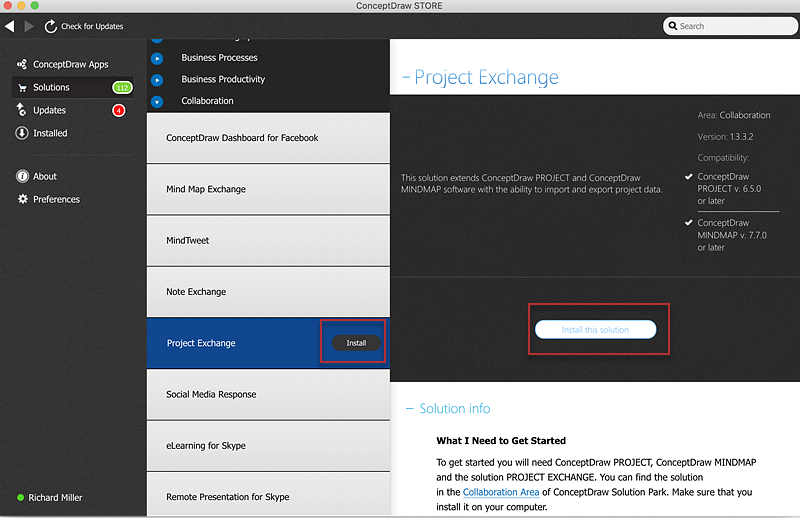Viewport: 800px width, 518px height.
Task: Select the Project Exchange row
Action: coord(268,343)
